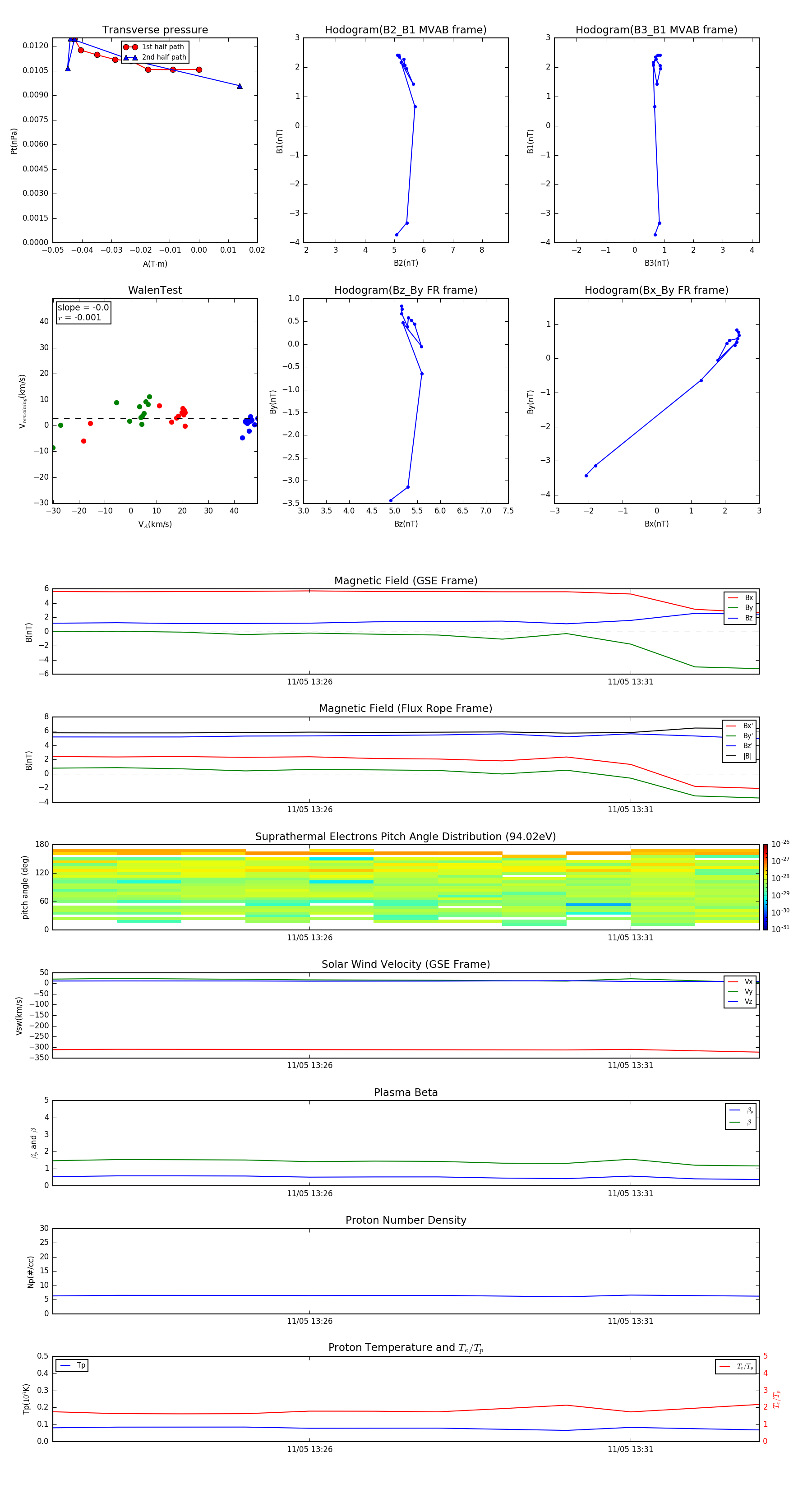Viewport: 812px width, 1489px height.
Task: Click the 'Pt(nPa)' y-axis label
Action: tap(14, 141)
